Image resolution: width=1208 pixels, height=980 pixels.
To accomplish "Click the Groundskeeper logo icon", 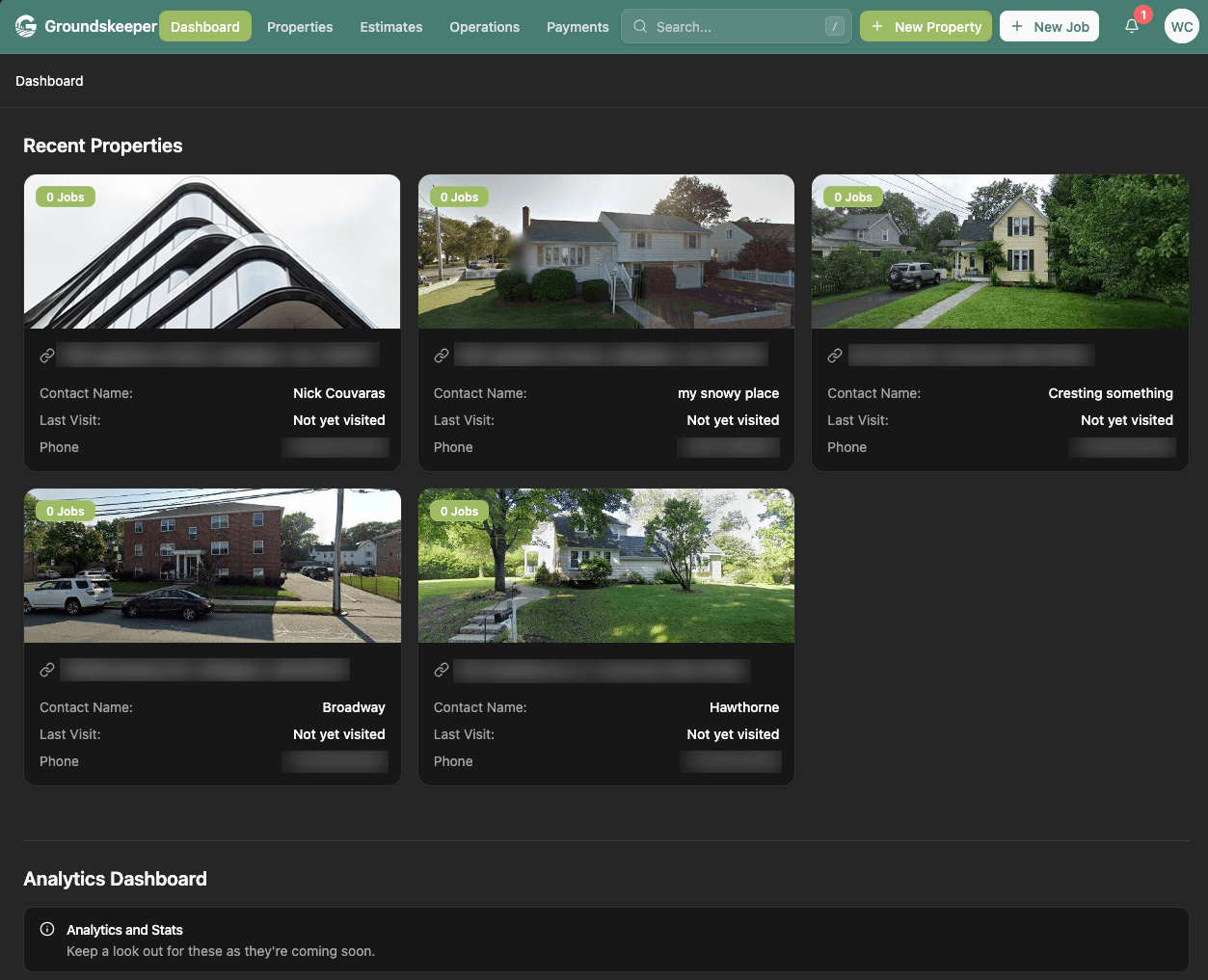I will [26, 26].
